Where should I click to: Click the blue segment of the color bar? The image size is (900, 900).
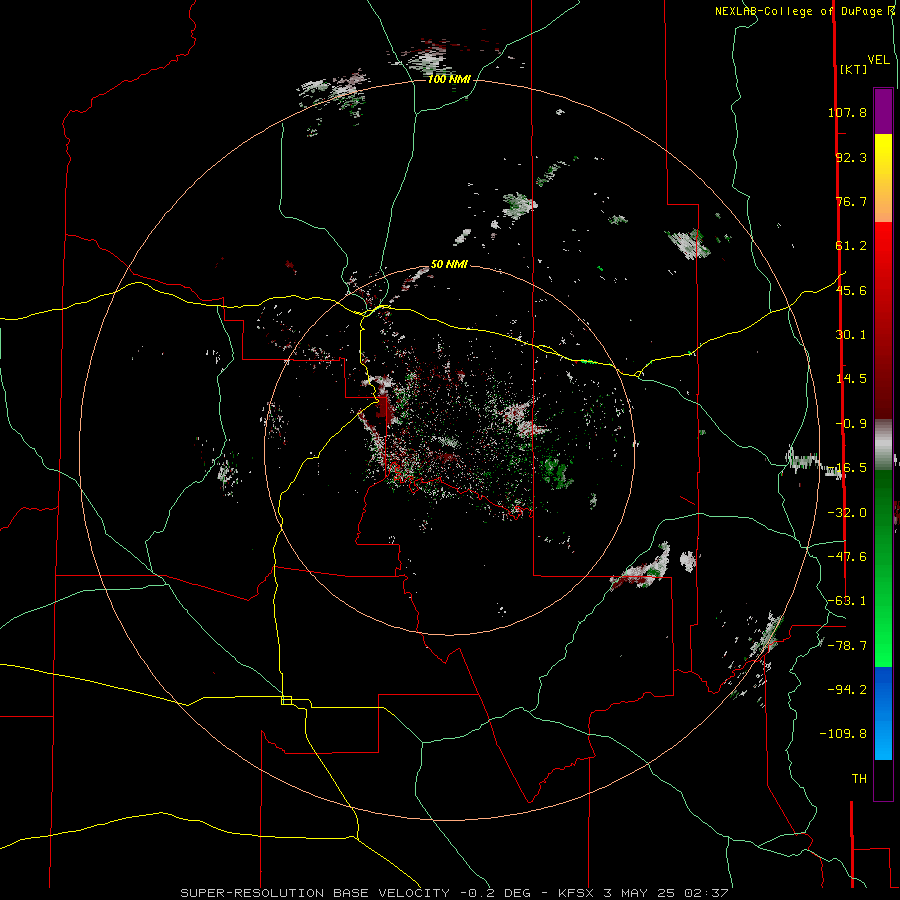coord(883,713)
